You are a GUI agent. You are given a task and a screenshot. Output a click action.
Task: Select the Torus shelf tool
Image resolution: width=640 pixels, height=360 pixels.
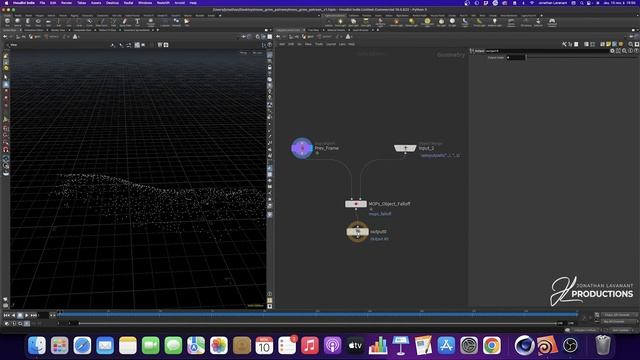point(38,22)
